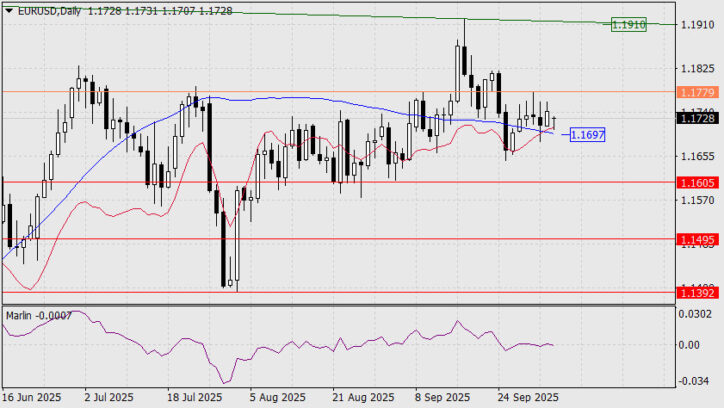Click the blue 1.1697 price label box
The image size is (724, 408).
click(x=586, y=133)
